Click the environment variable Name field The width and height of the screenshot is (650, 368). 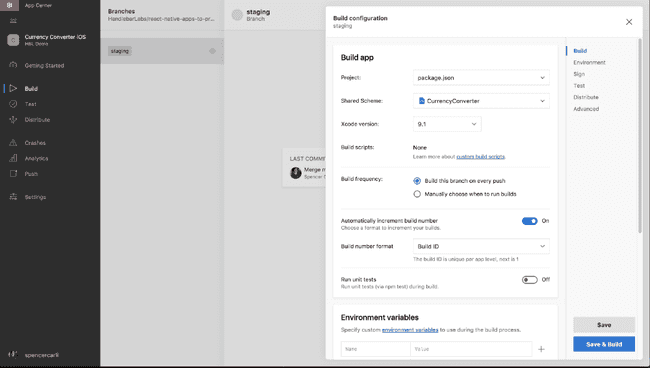tap(376, 349)
